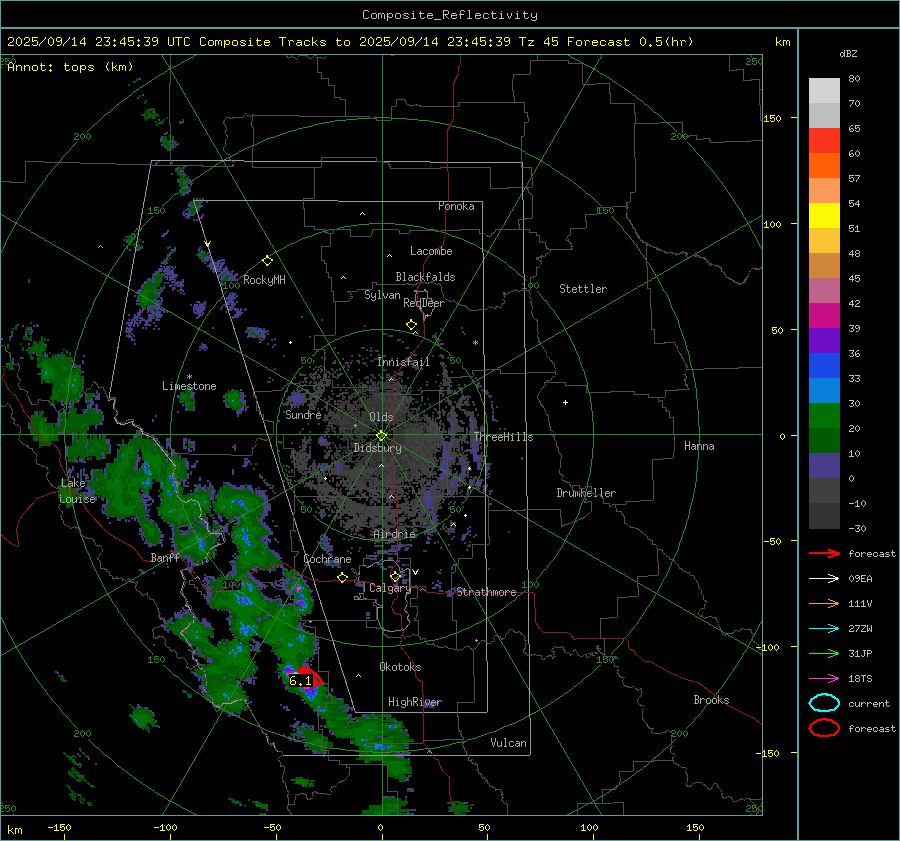Click the Blackfalds label
The image size is (900, 841).
425,277
